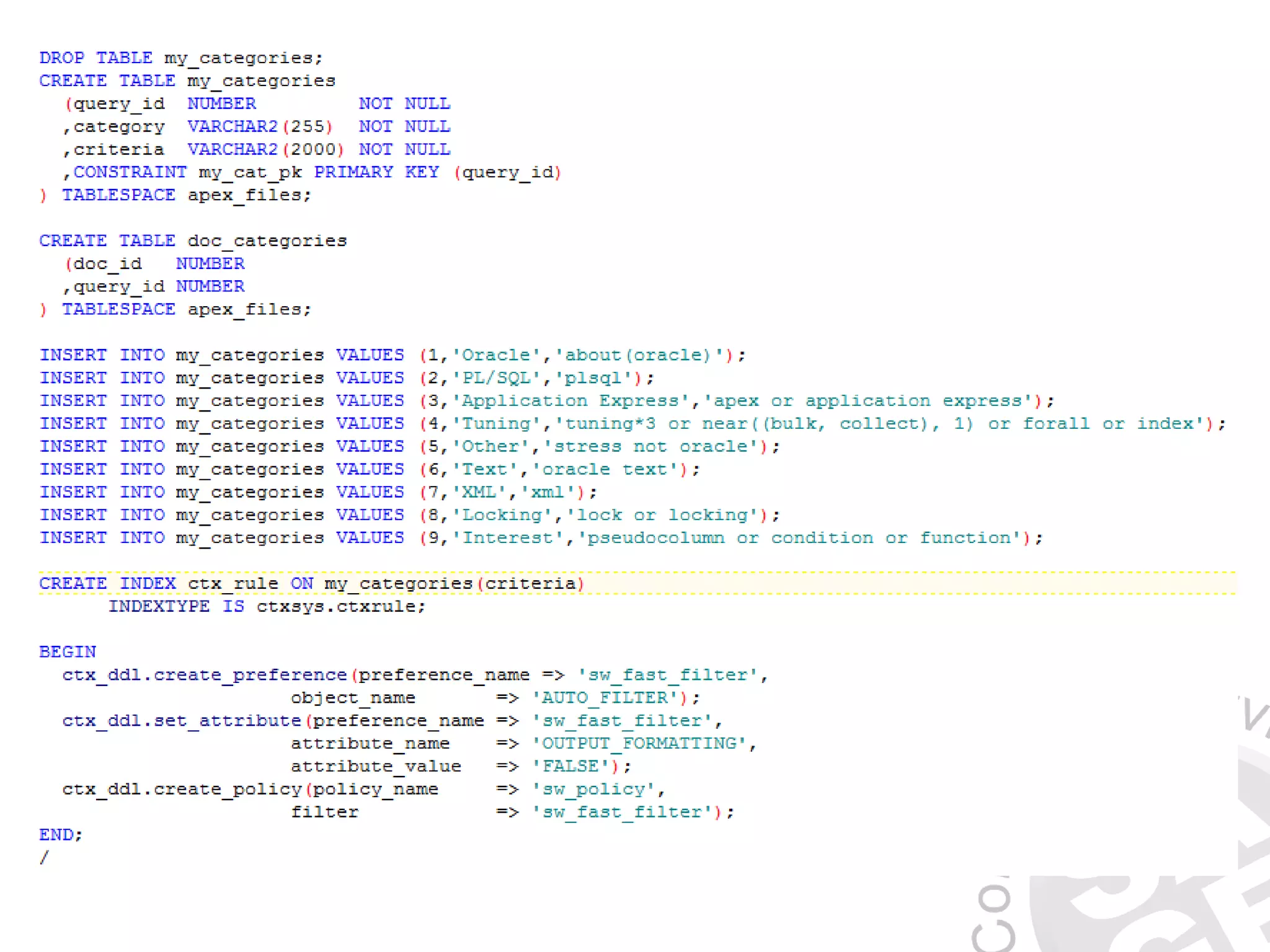This screenshot has width=1270, height=952.
Task: Click the doc_id NUMBER column line
Action: click(x=155, y=263)
